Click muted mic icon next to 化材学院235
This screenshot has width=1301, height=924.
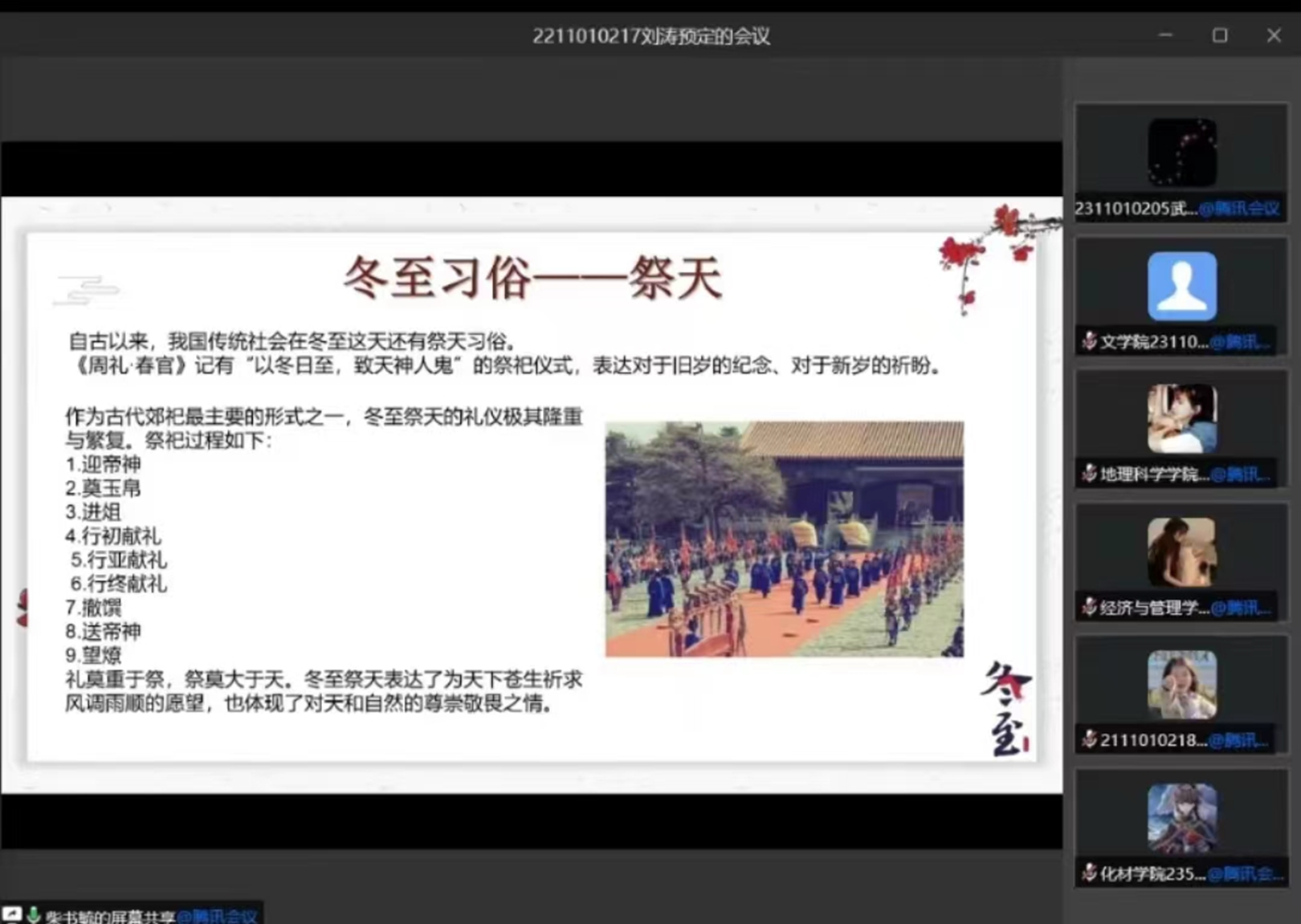[1089, 873]
